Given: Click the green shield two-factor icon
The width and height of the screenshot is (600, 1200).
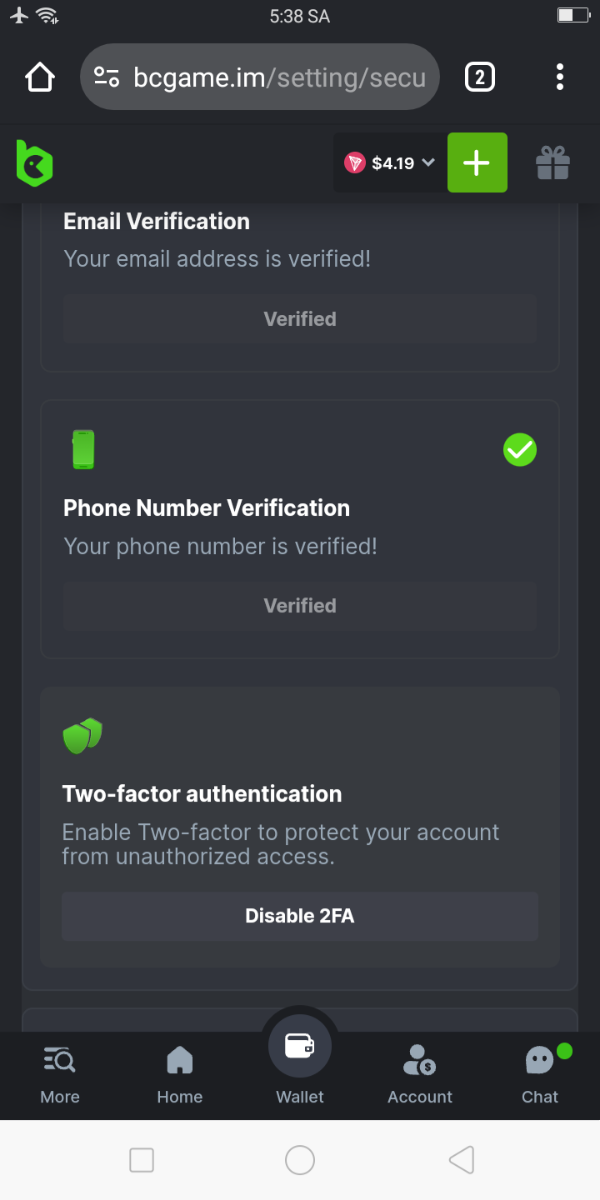Looking at the screenshot, I should pyautogui.click(x=83, y=736).
